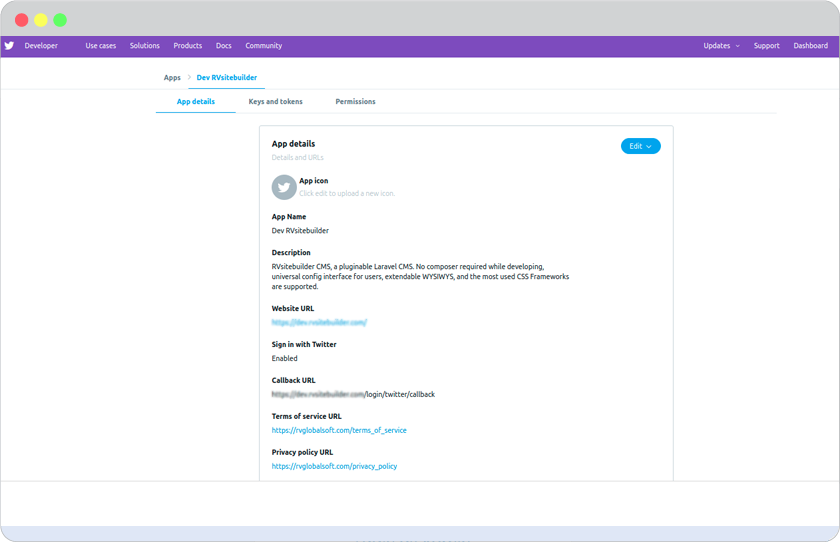Screen dimensions: 840x542
Task: Switch to the Permissions tab
Action: click(355, 101)
